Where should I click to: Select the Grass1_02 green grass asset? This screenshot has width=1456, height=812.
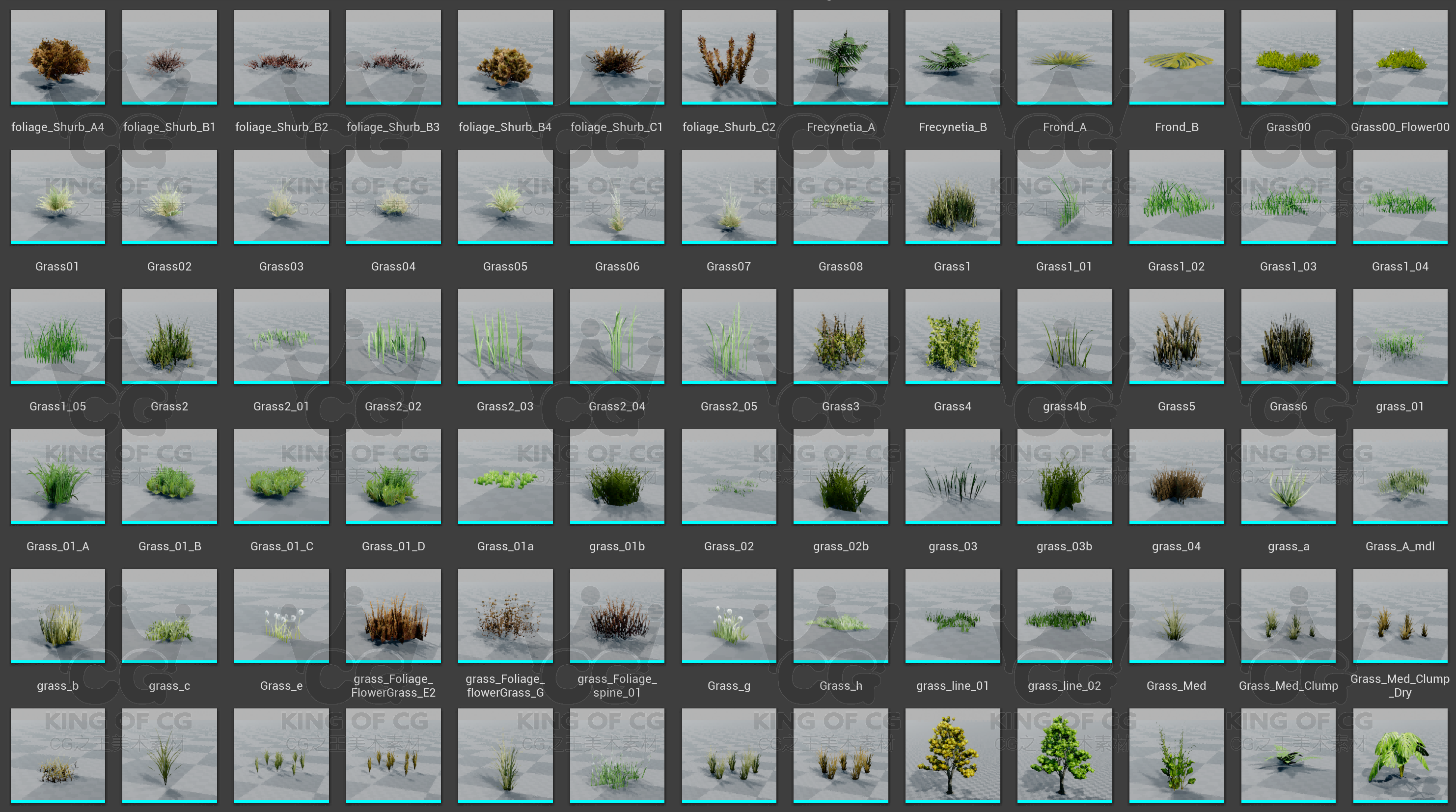(1176, 196)
